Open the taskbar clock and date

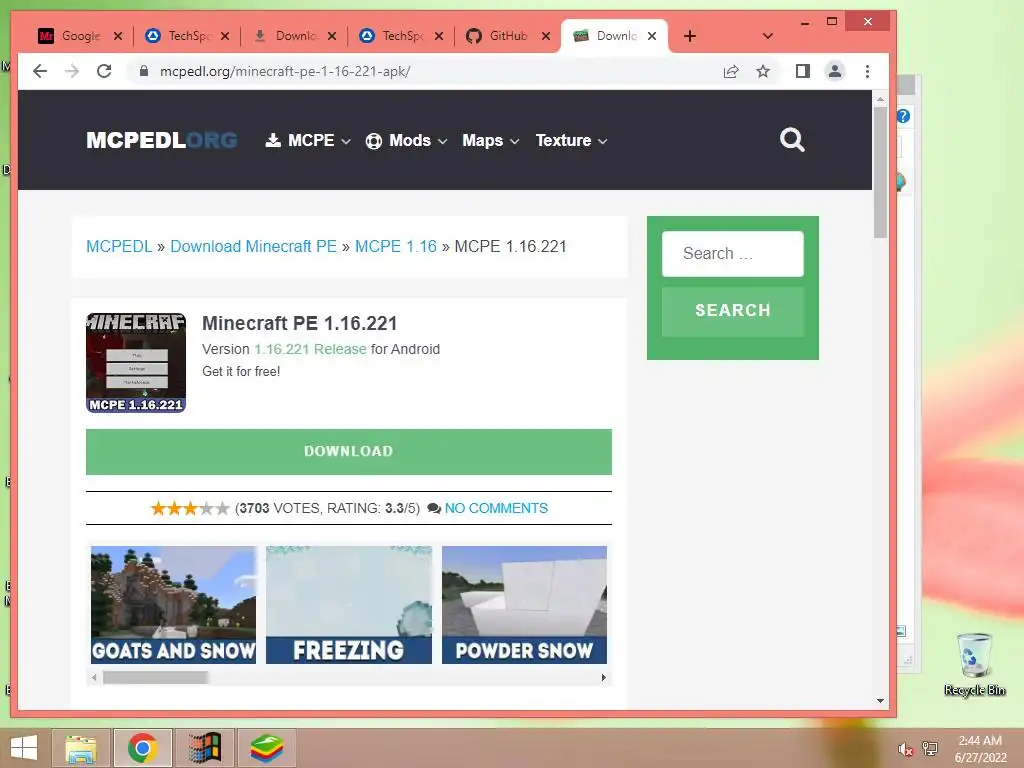[x=980, y=749]
